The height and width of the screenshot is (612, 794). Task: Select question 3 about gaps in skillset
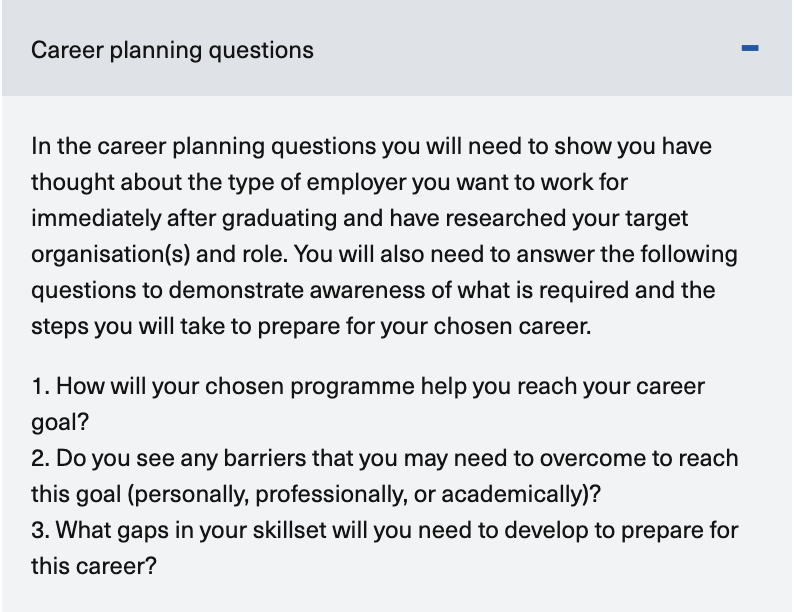[x=385, y=530]
